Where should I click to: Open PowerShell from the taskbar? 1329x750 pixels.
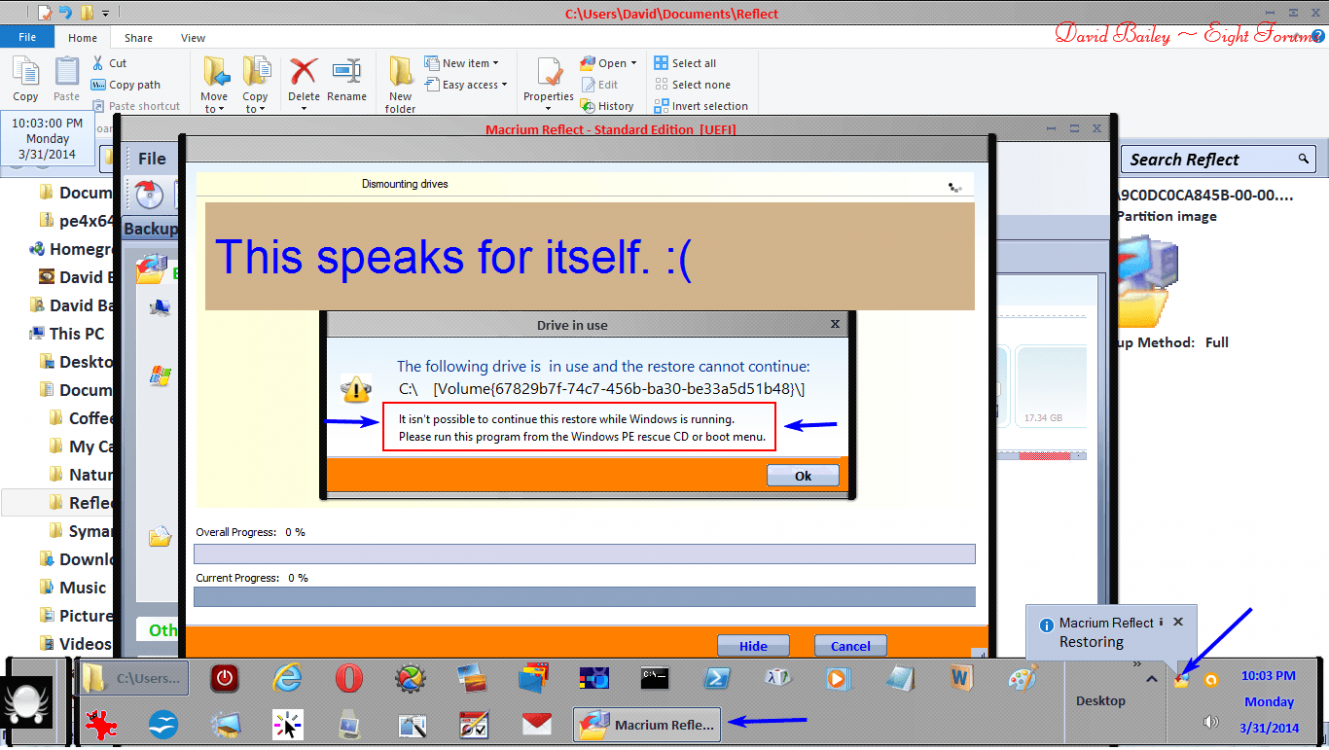point(716,678)
